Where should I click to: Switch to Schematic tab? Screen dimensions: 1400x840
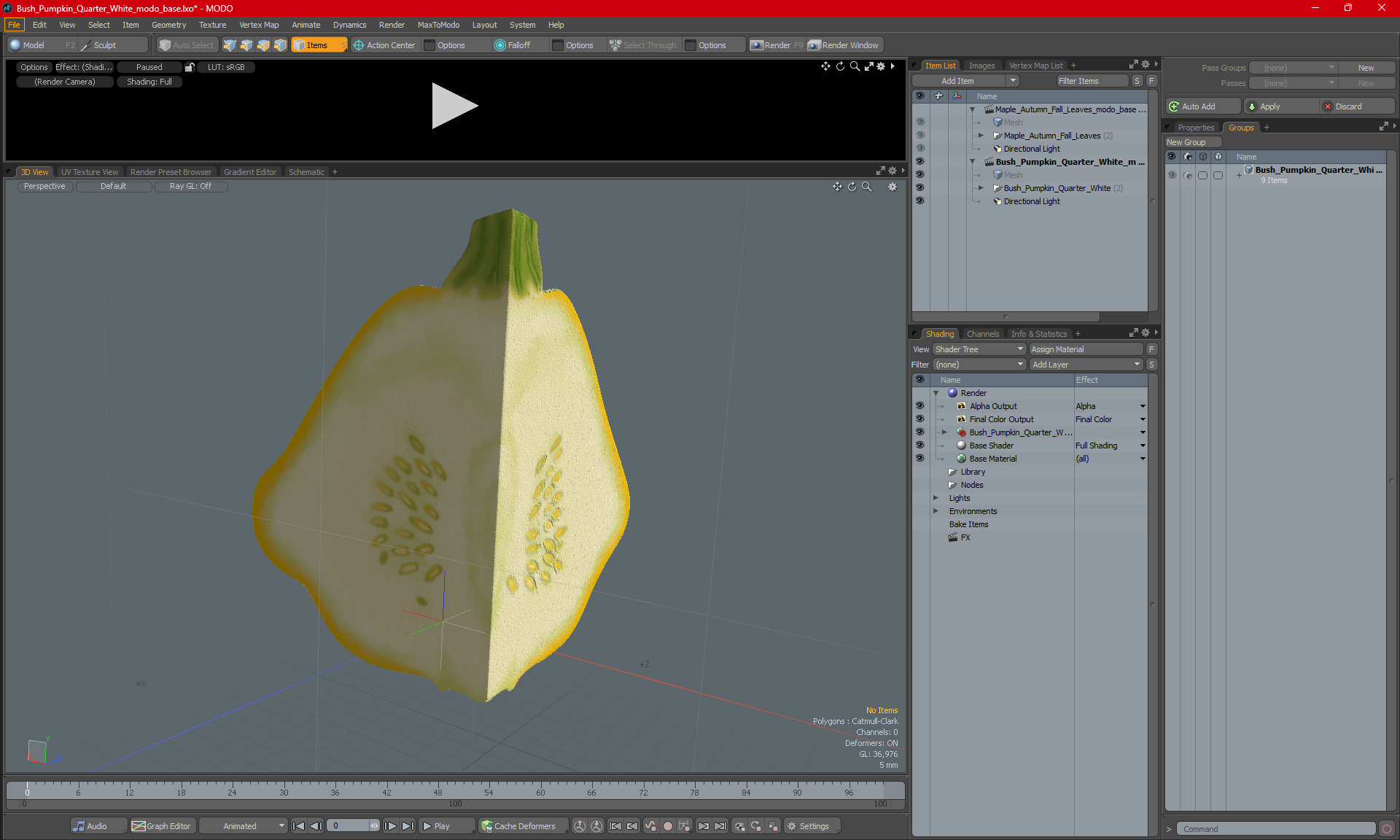click(306, 172)
